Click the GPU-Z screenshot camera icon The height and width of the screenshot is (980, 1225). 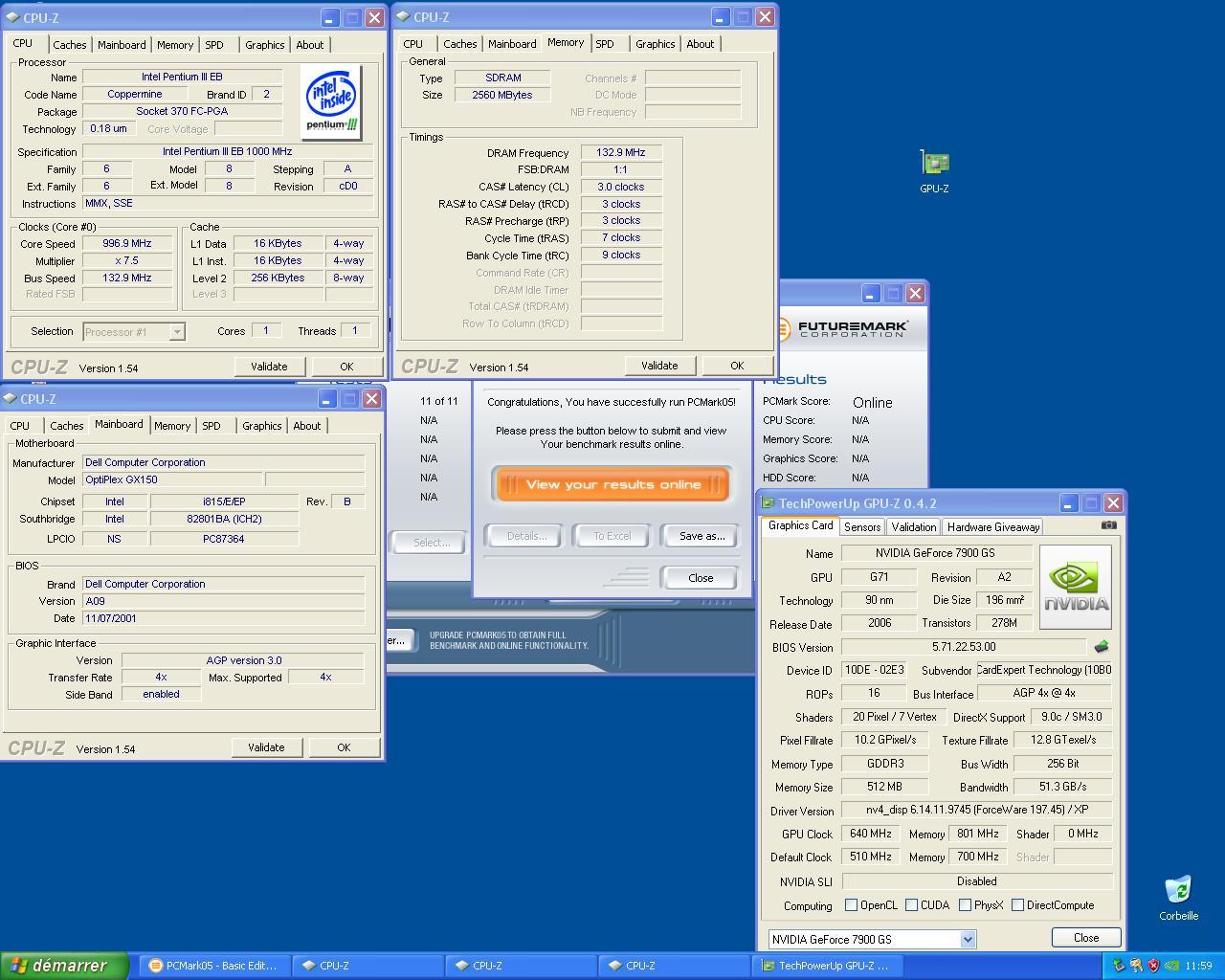1108,524
